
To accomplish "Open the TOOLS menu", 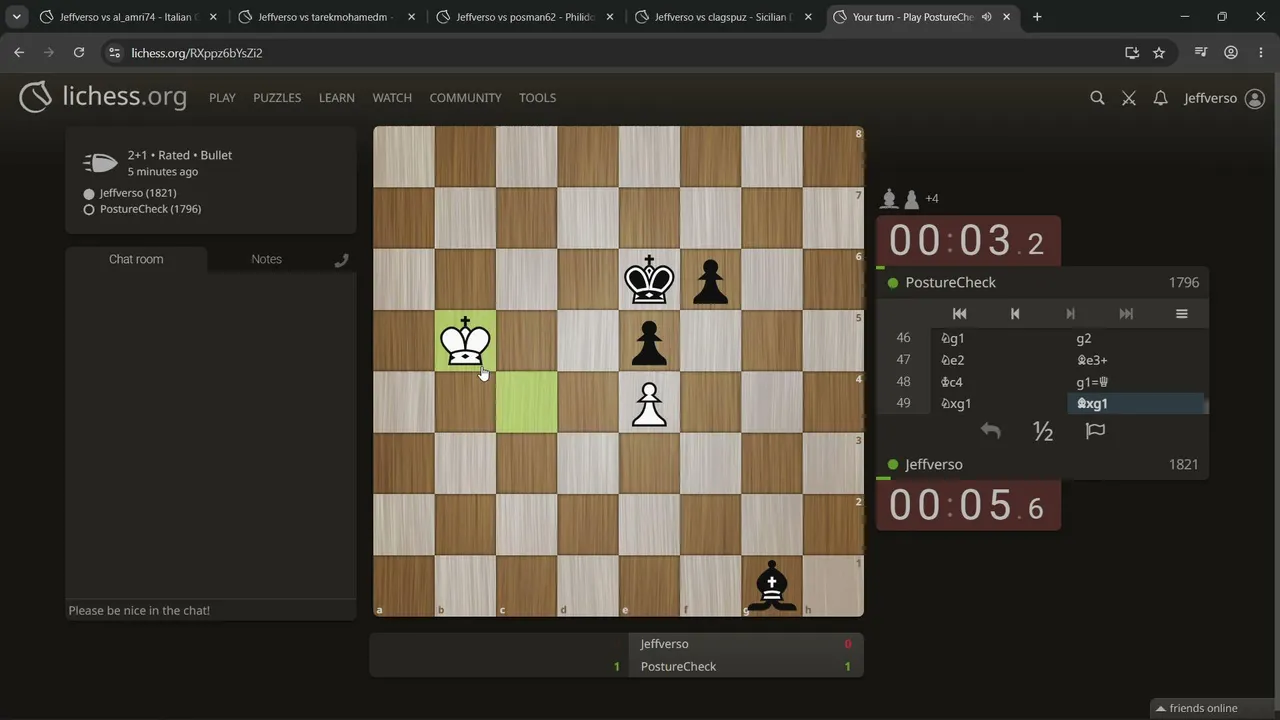I will (x=537, y=98).
